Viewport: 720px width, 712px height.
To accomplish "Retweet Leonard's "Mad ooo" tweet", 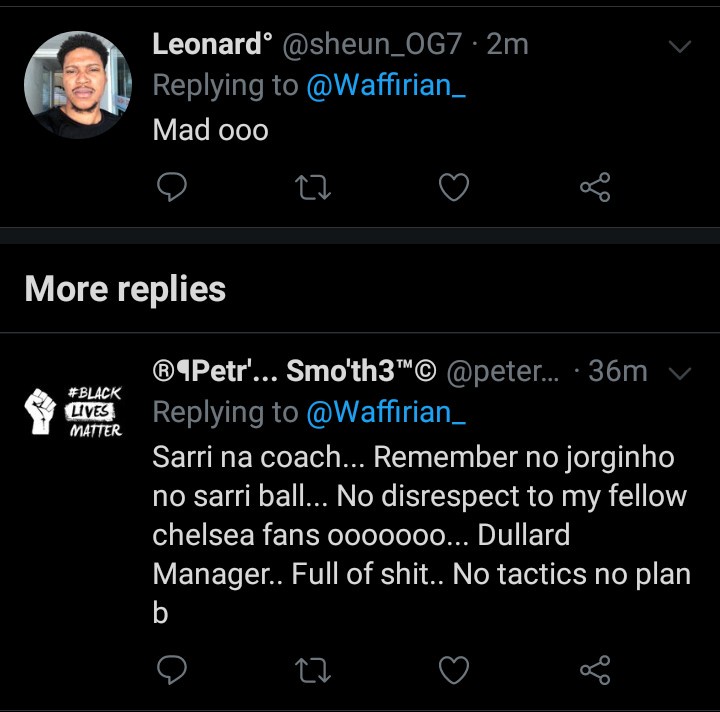I will coord(314,187).
